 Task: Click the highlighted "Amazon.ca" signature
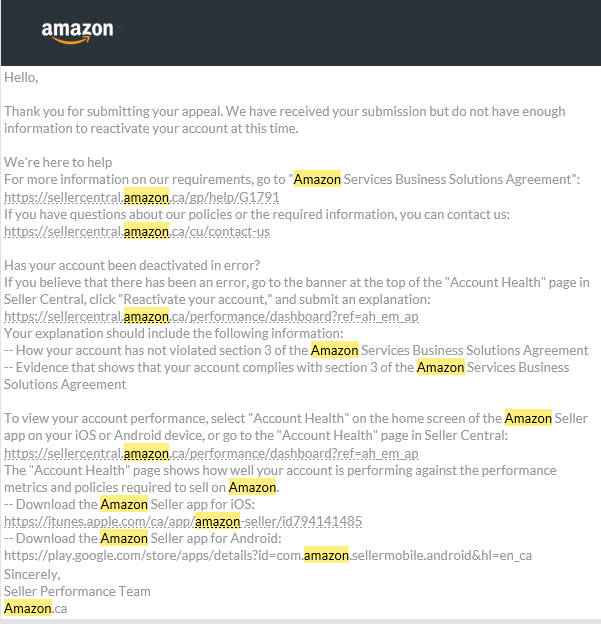[x=35, y=608]
